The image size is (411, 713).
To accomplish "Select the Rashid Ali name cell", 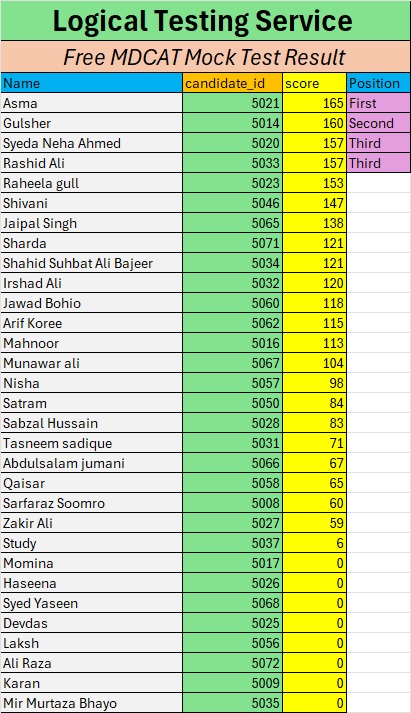I will (92, 163).
